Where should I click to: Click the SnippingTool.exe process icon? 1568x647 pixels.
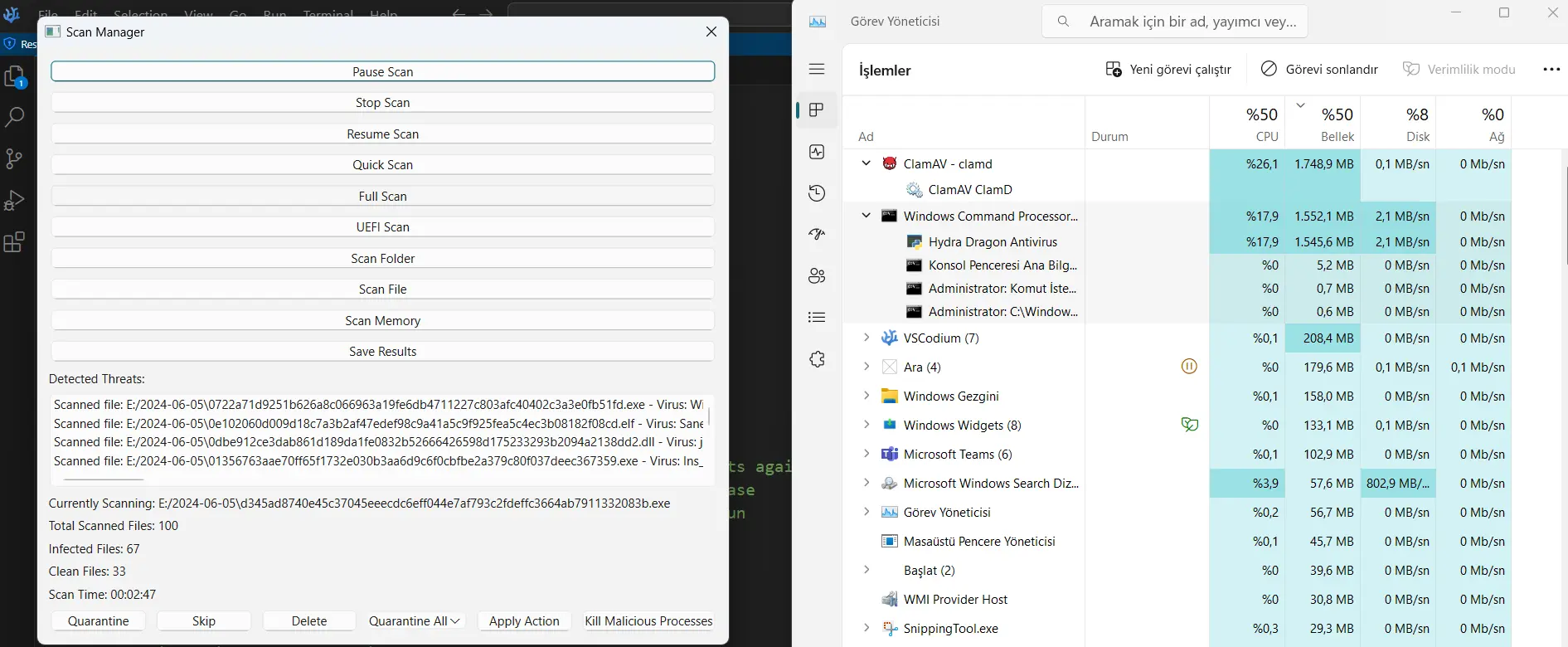point(890,628)
